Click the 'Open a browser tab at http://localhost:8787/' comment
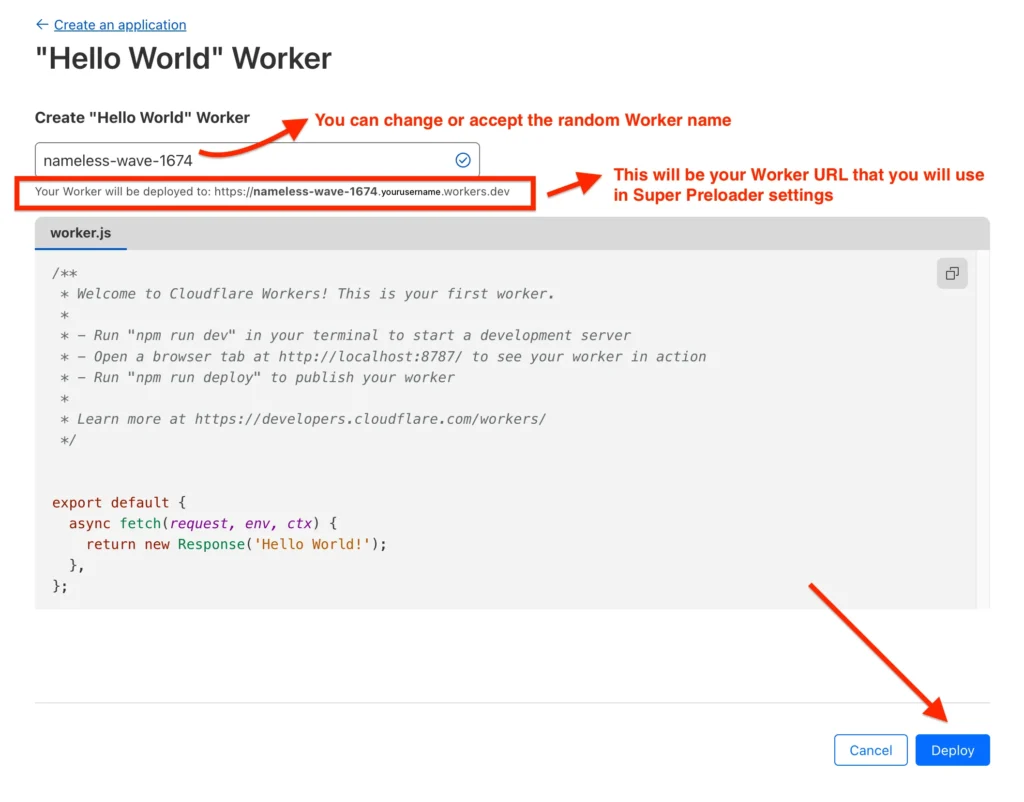Viewport: 1024px width, 802px height. pyautogui.click(x=383, y=357)
